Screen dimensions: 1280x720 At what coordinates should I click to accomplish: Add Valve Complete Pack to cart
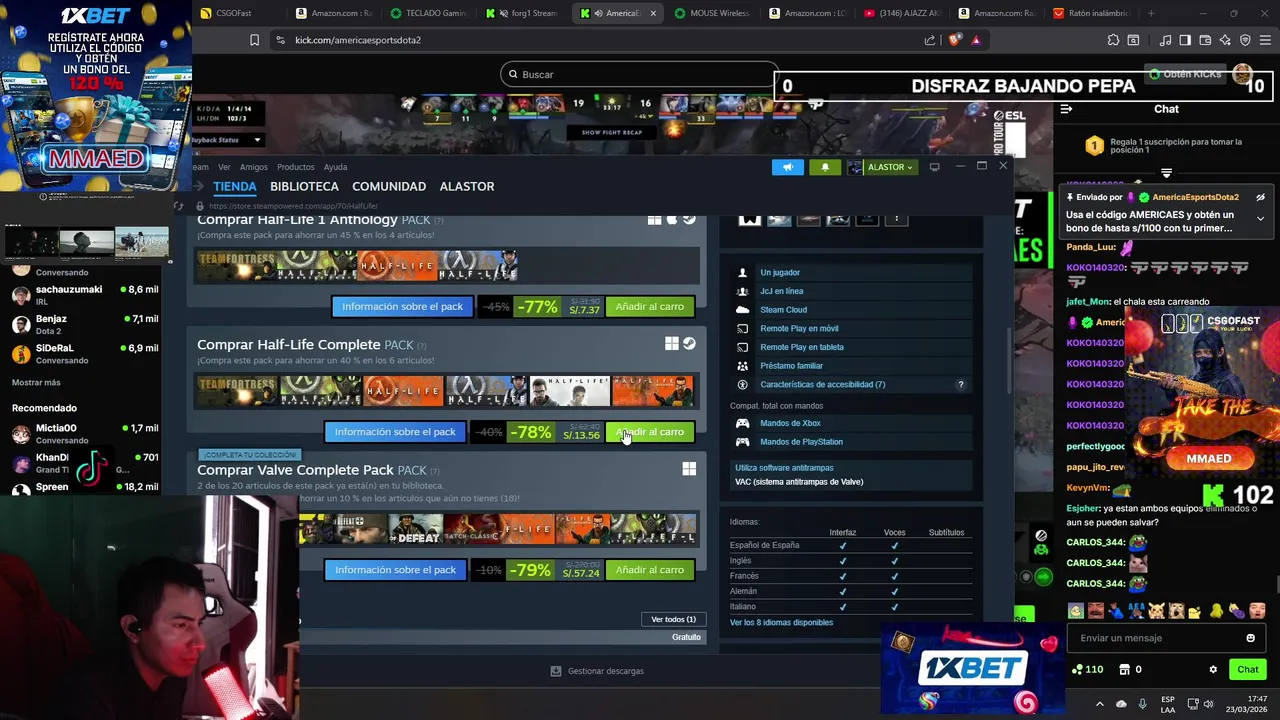[650, 570]
